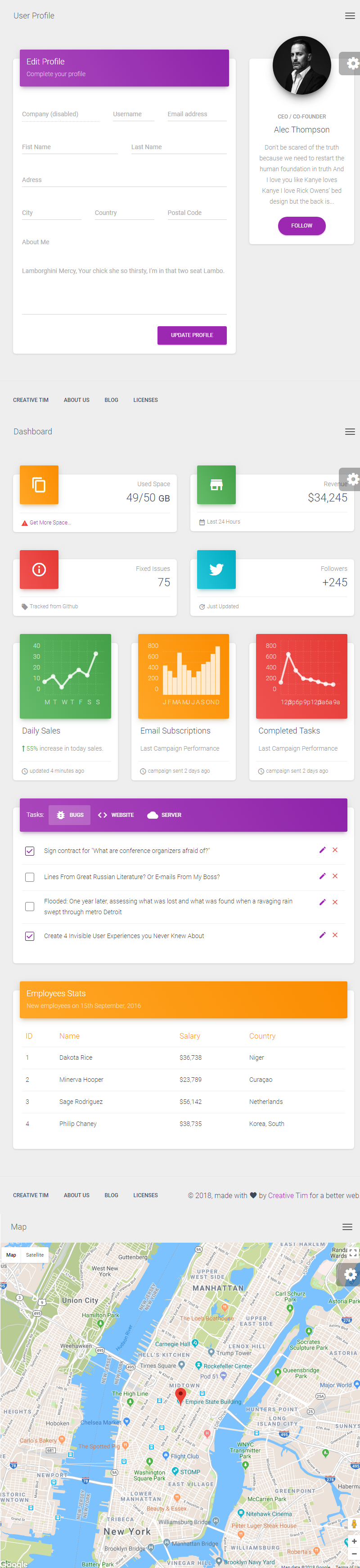Switch map to Satellite view
Viewport: 360px width, 1568px height.
(x=35, y=1254)
